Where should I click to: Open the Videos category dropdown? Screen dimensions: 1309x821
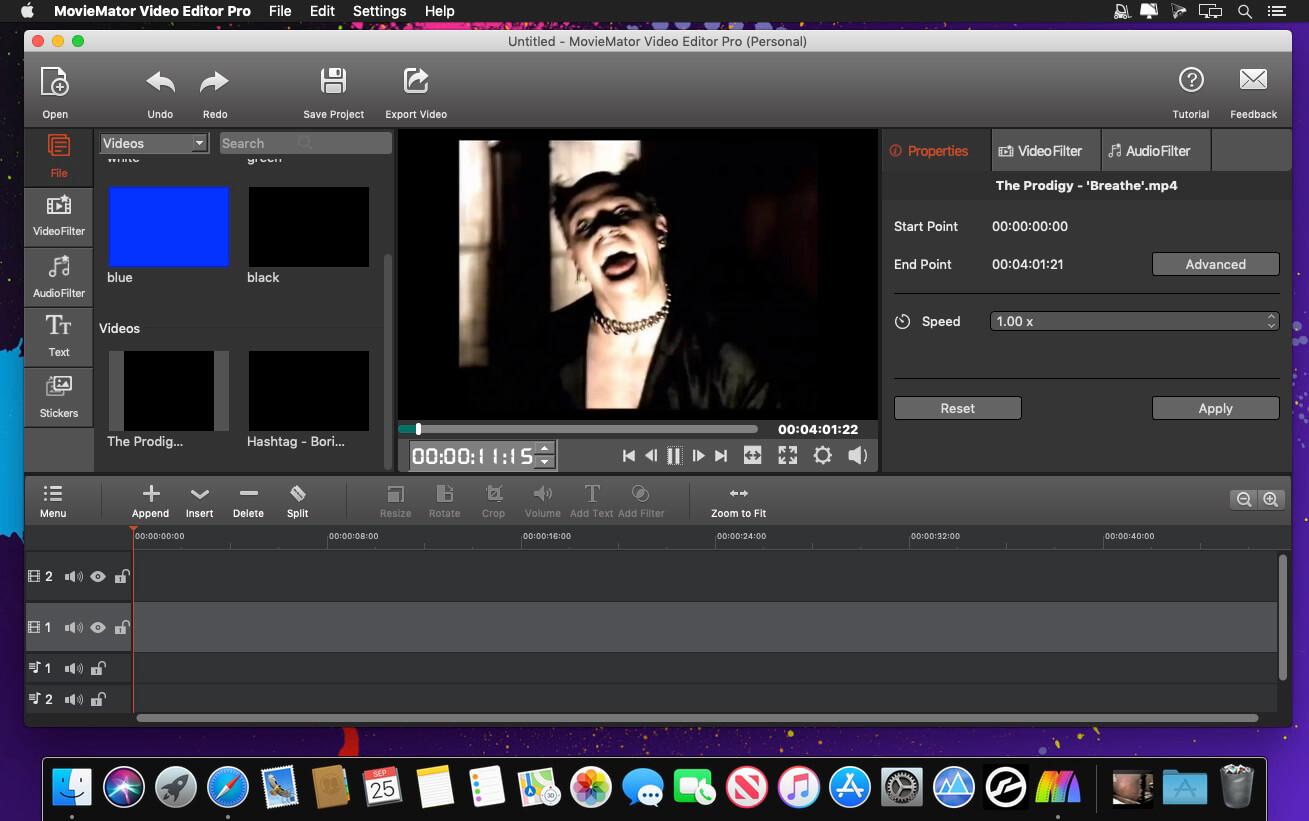pyautogui.click(x=154, y=143)
